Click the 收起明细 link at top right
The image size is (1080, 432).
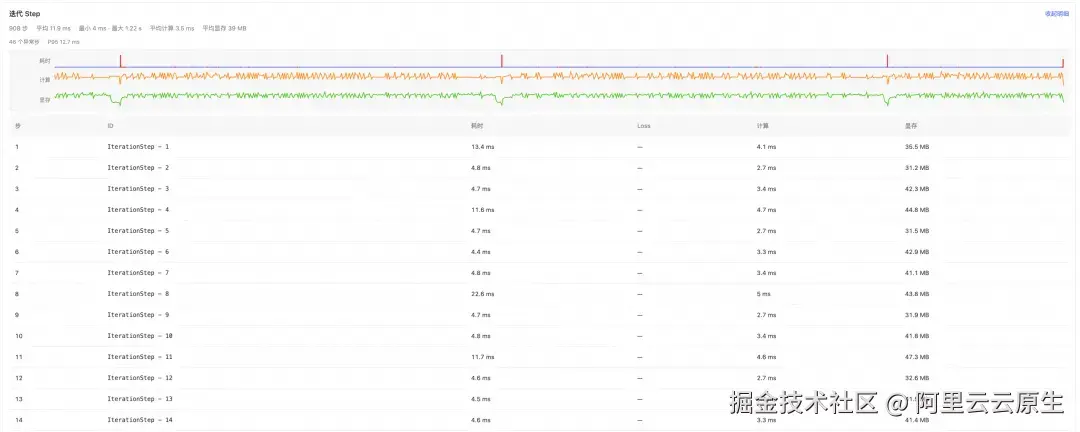coord(1056,13)
